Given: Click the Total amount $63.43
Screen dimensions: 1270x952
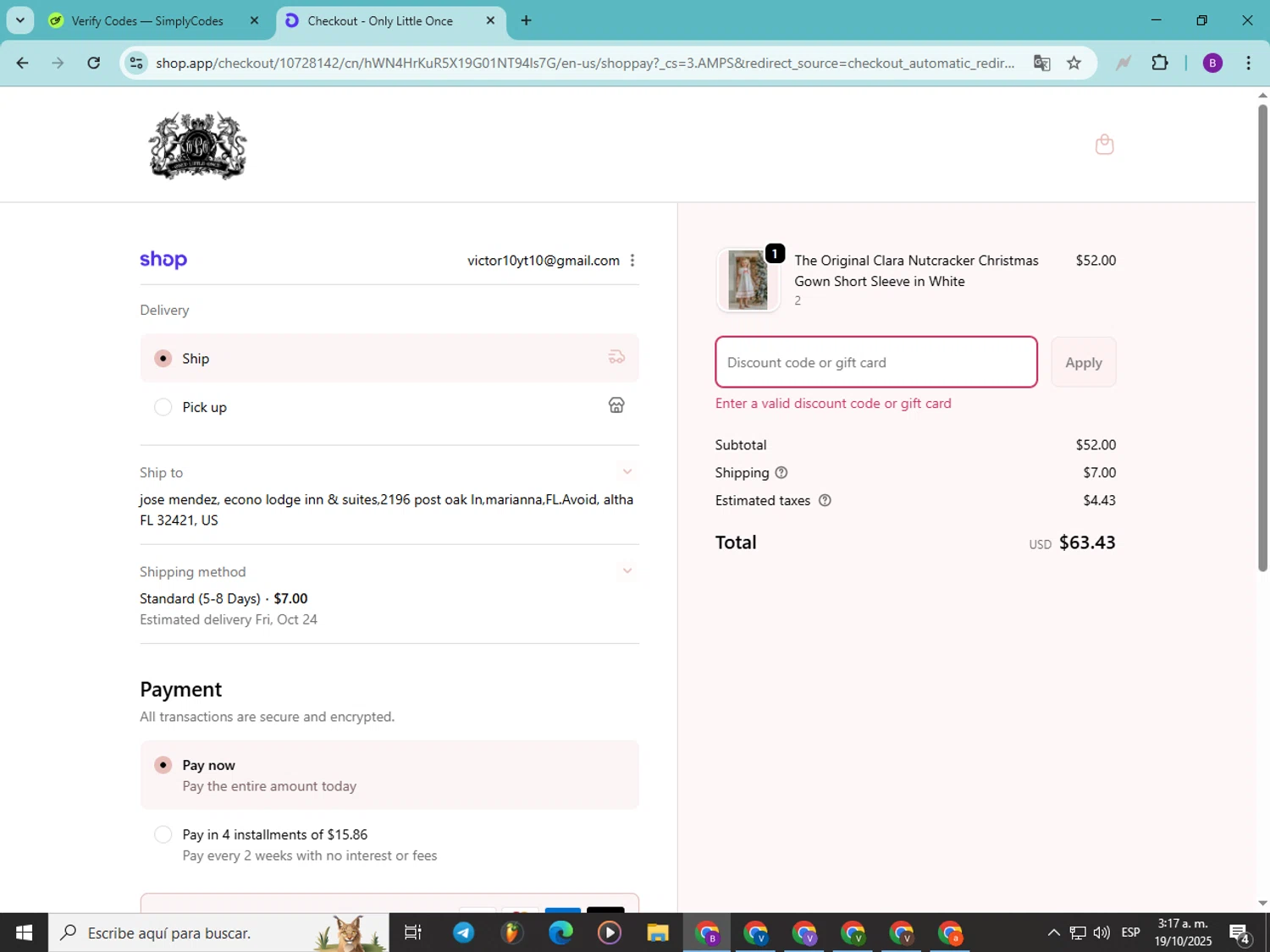Looking at the screenshot, I should pos(1087,542).
